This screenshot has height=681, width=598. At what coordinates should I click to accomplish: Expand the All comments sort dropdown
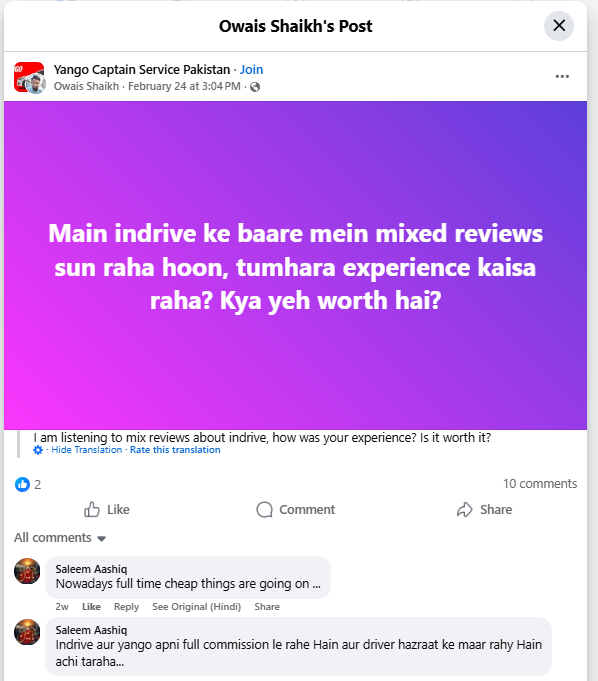[x=60, y=538]
